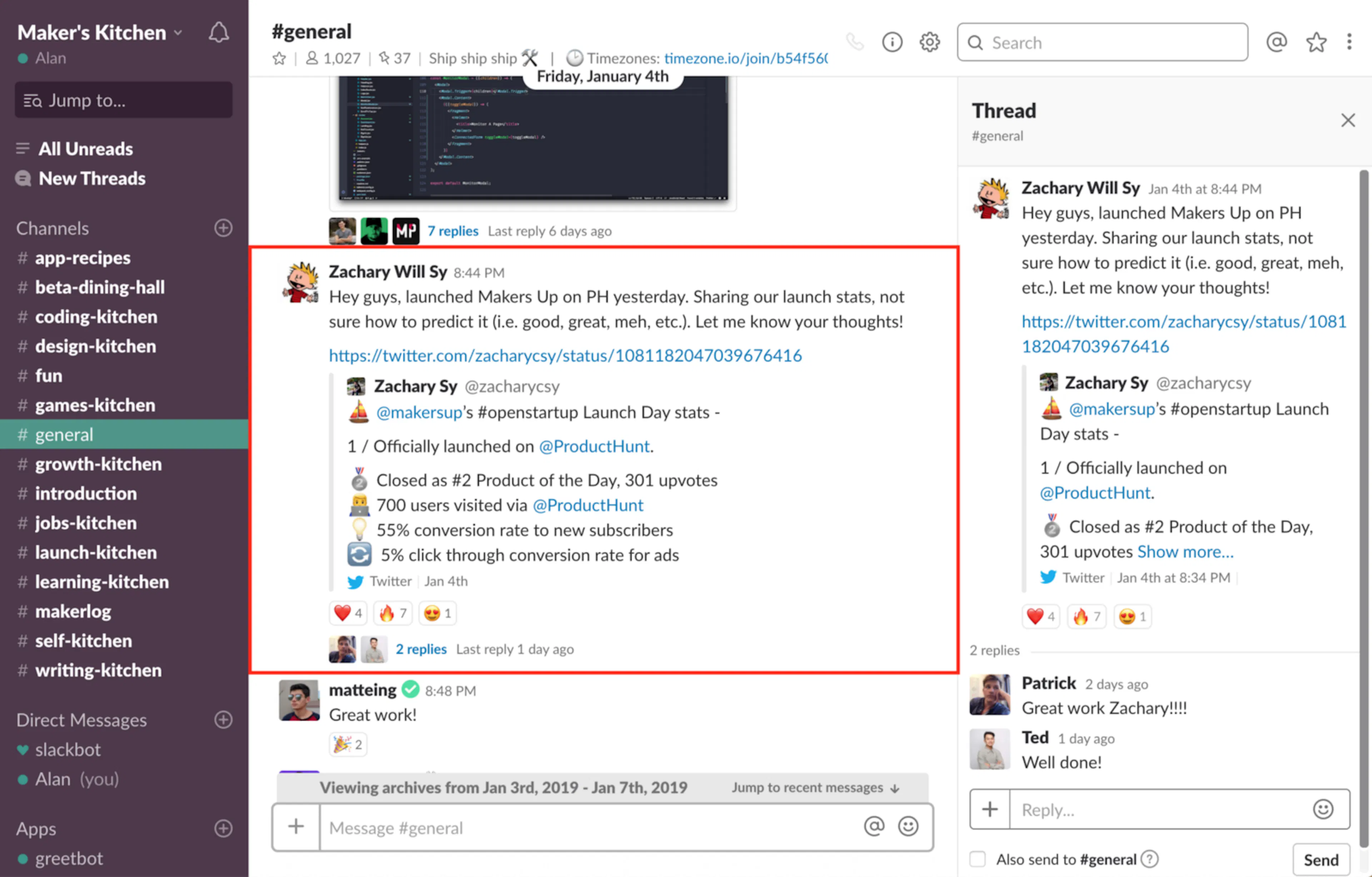Open New Threads view
The height and width of the screenshot is (877, 1372).
pyautogui.click(x=92, y=178)
